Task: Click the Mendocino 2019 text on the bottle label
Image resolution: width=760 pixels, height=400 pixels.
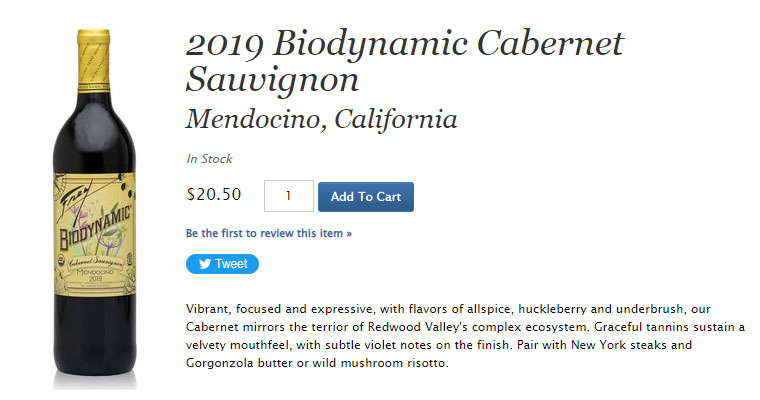Action: (x=95, y=275)
